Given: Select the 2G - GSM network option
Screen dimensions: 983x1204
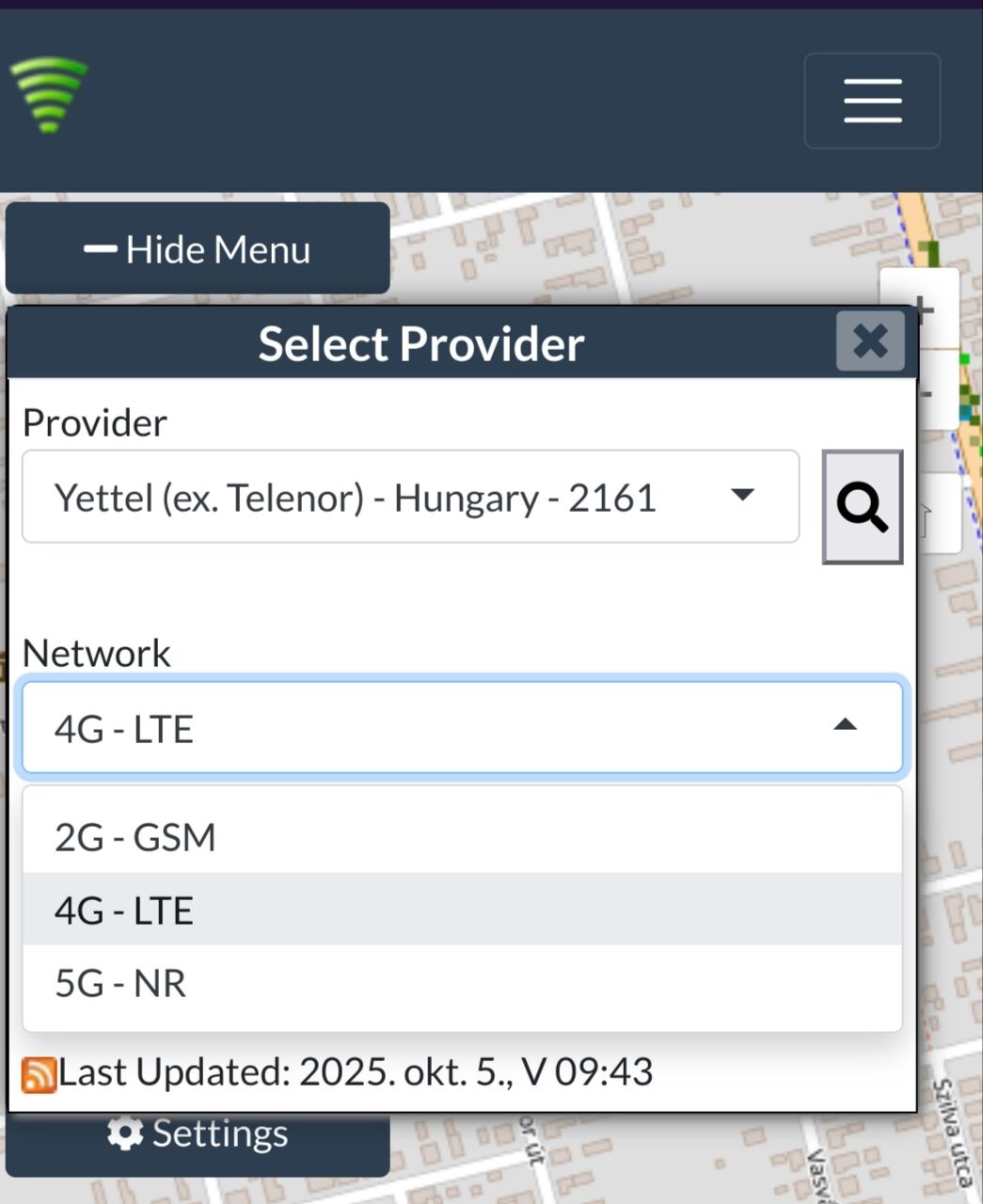Looking at the screenshot, I should (135, 837).
